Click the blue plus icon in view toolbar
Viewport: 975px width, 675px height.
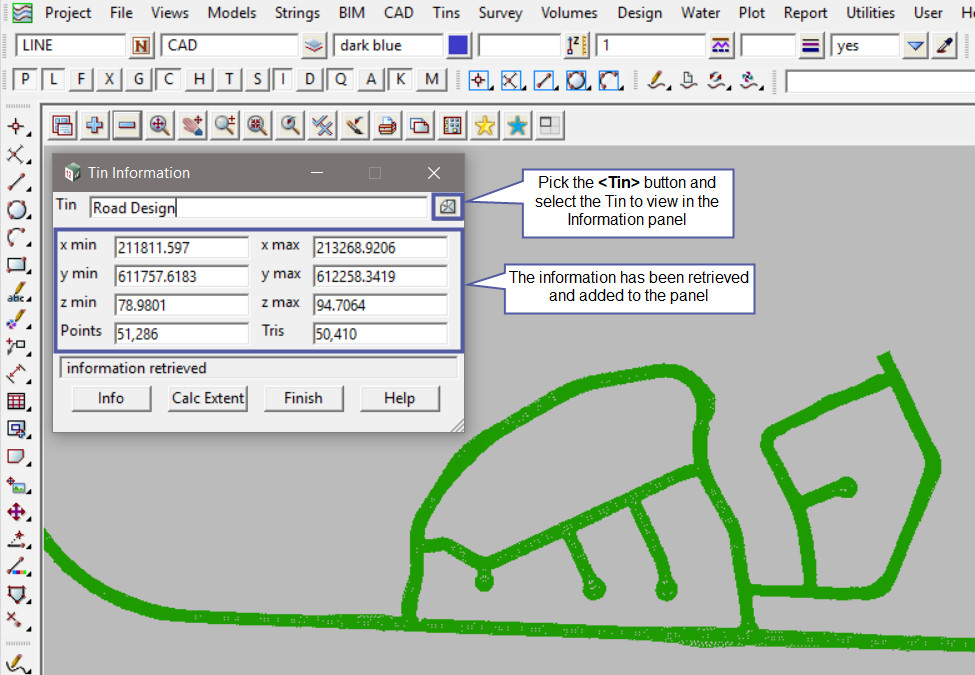[x=95, y=125]
